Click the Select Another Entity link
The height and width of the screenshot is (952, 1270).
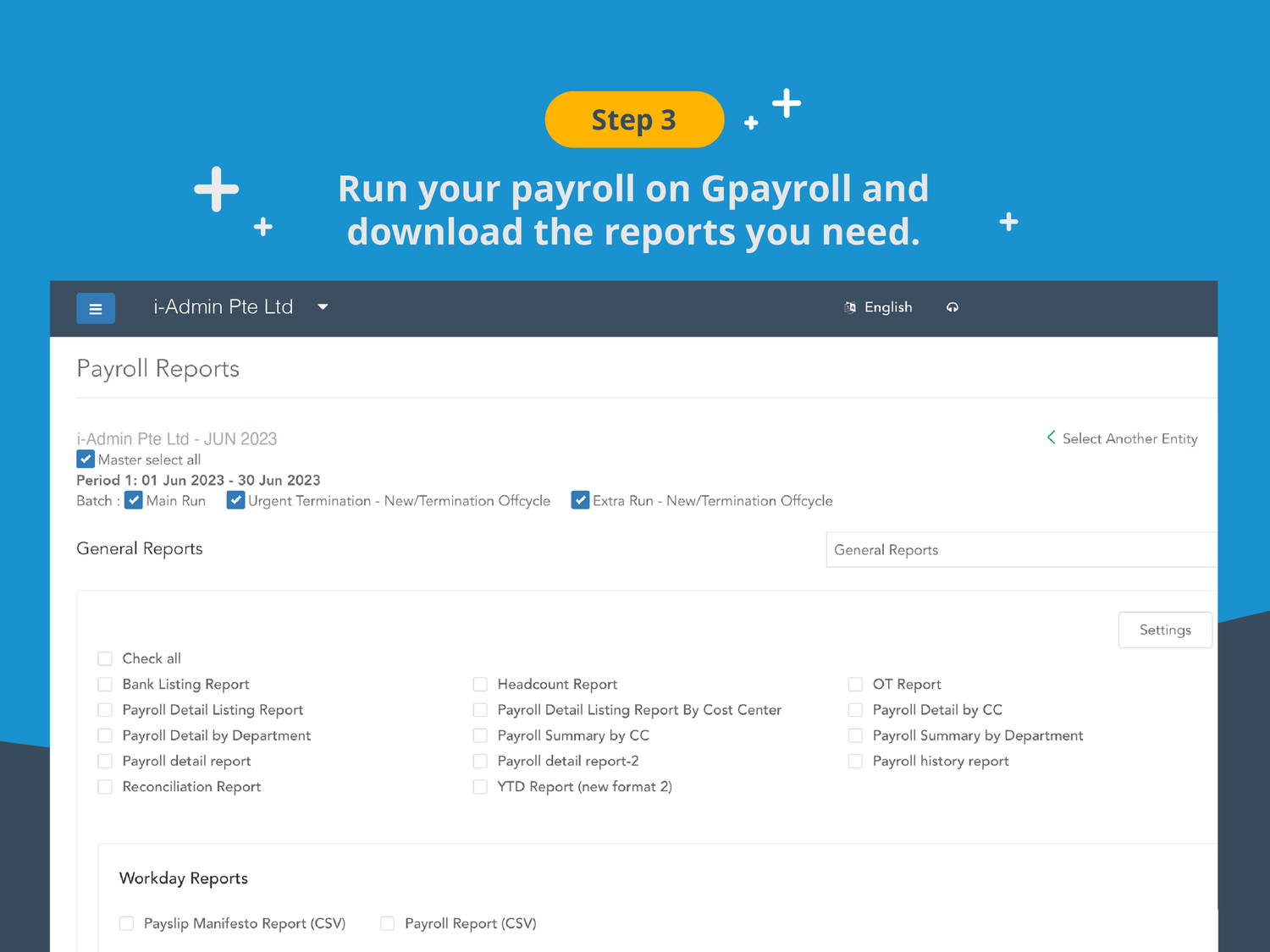1130,438
